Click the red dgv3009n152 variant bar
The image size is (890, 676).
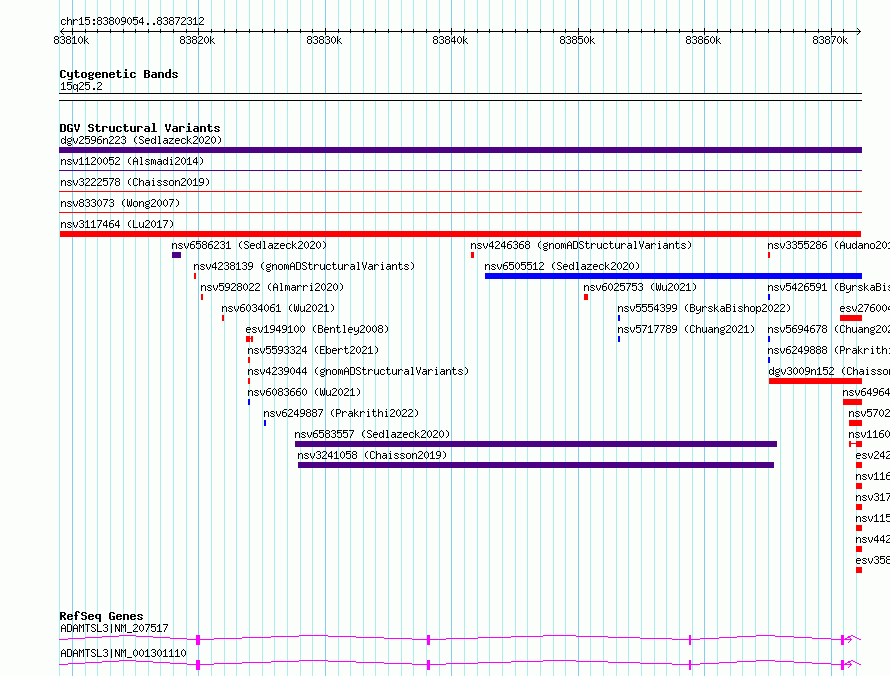pos(815,381)
